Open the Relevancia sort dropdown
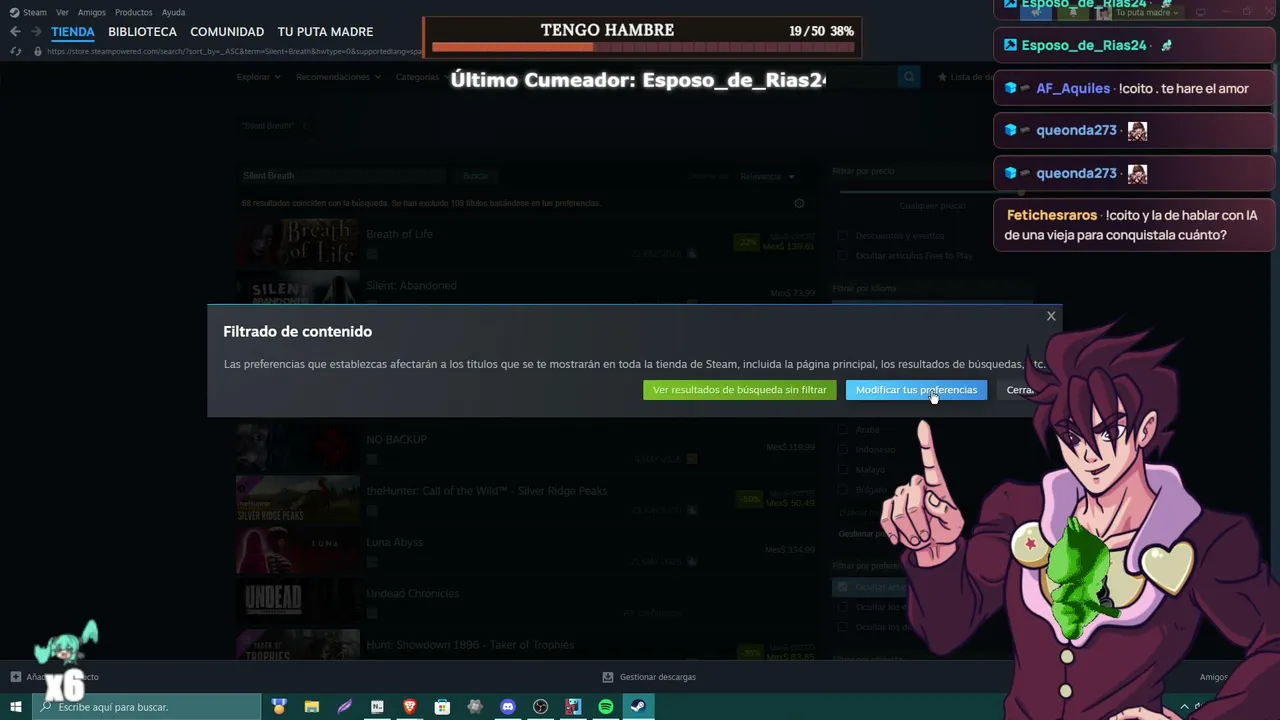1280x720 pixels. [x=768, y=177]
